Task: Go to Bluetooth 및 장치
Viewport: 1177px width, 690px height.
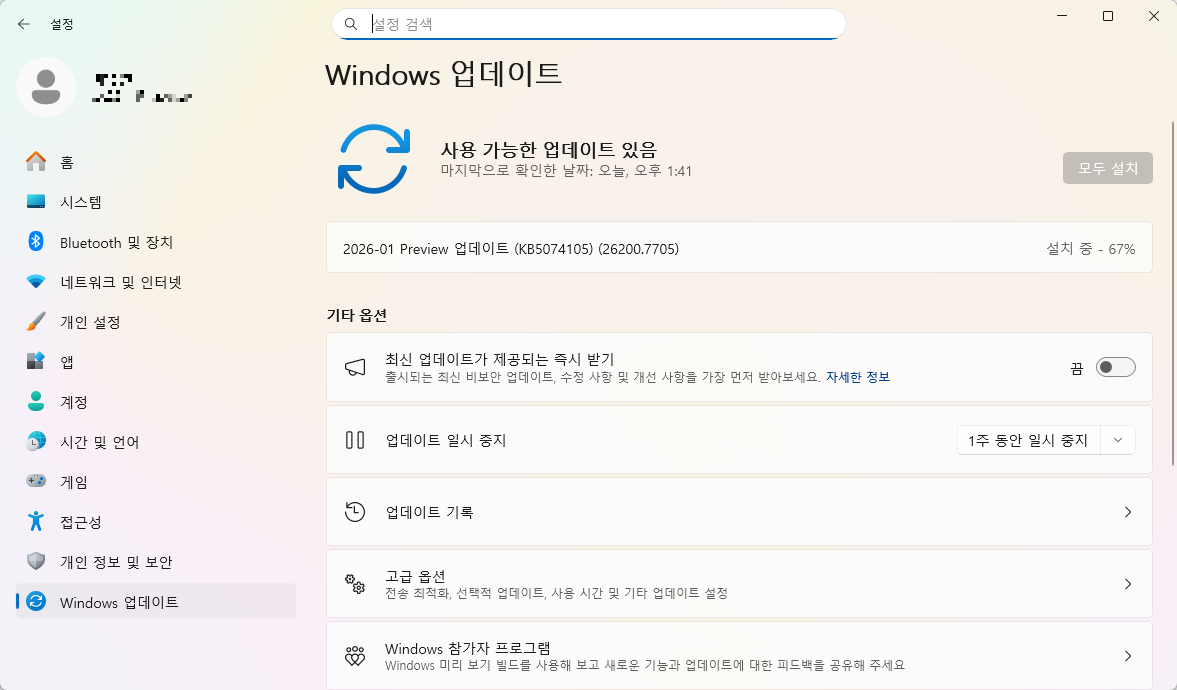Action: click(x=155, y=242)
